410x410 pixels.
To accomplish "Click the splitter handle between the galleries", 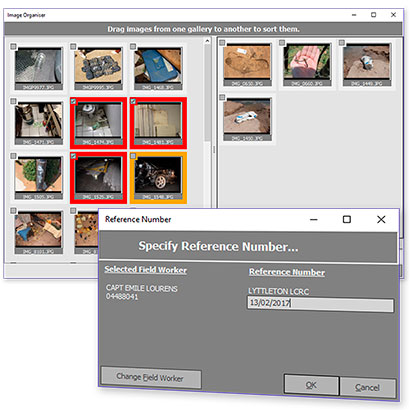I will (214, 150).
